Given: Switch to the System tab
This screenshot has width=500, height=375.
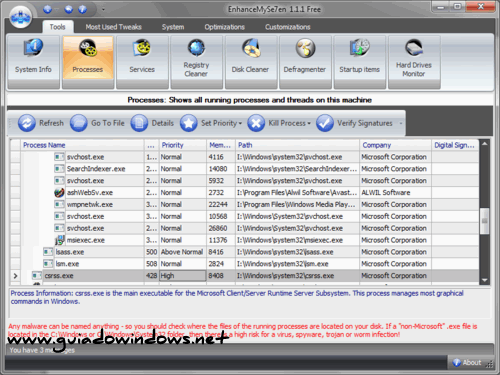Looking at the screenshot, I should click(x=173, y=27).
